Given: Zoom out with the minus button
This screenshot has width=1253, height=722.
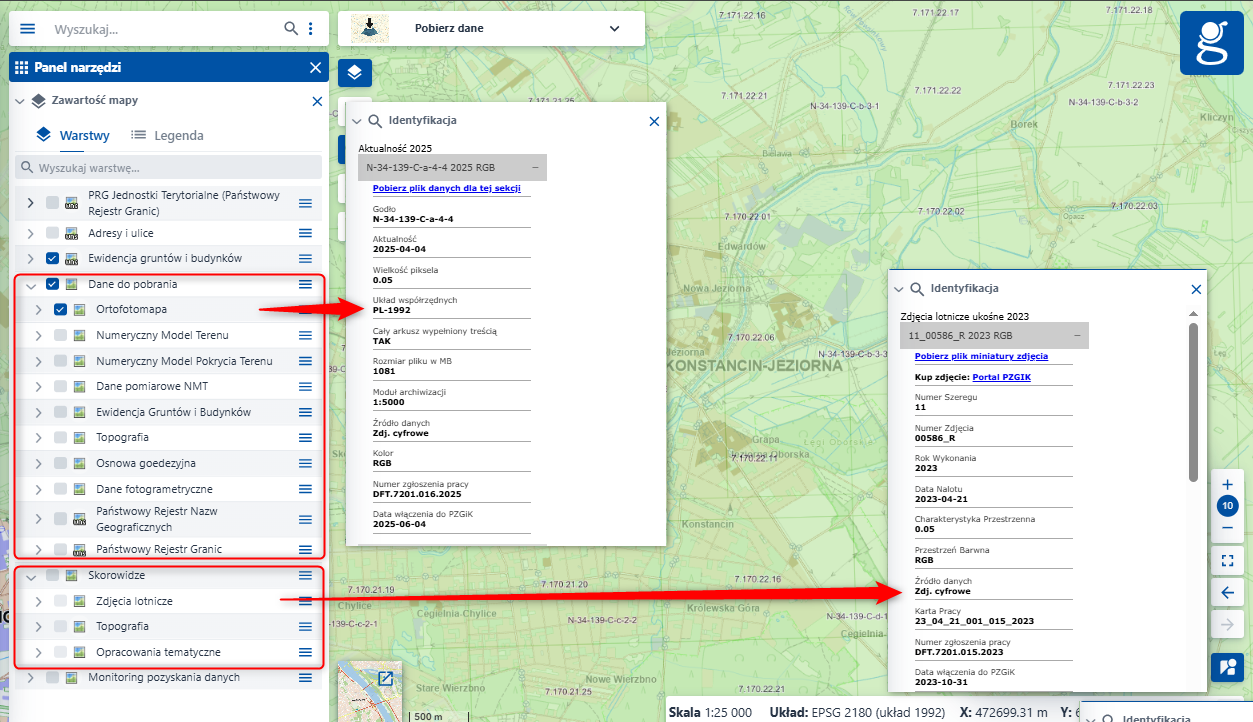Looking at the screenshot, I should point(1227,527).
